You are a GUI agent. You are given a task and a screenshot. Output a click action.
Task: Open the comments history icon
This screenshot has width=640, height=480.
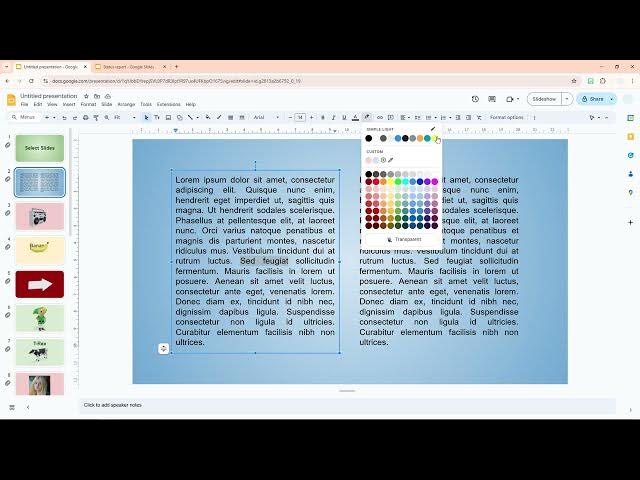pos(492,99)
